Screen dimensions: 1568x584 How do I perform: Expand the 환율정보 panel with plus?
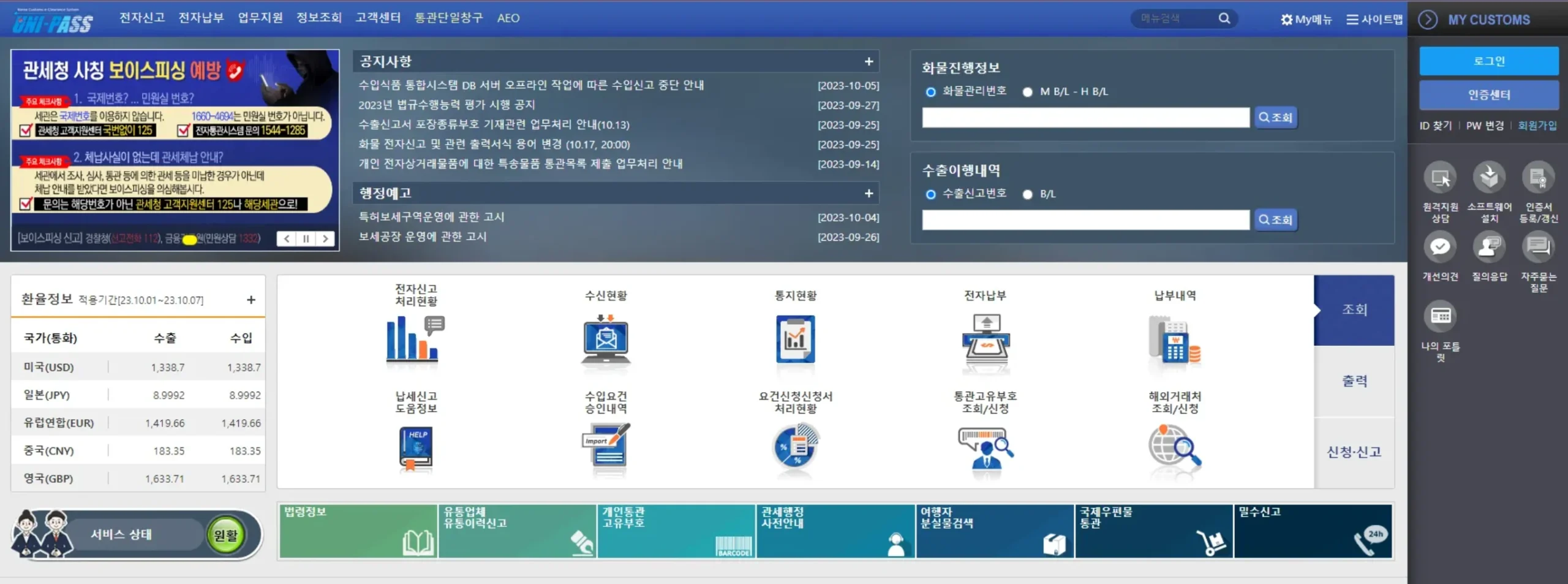[251, 300]
